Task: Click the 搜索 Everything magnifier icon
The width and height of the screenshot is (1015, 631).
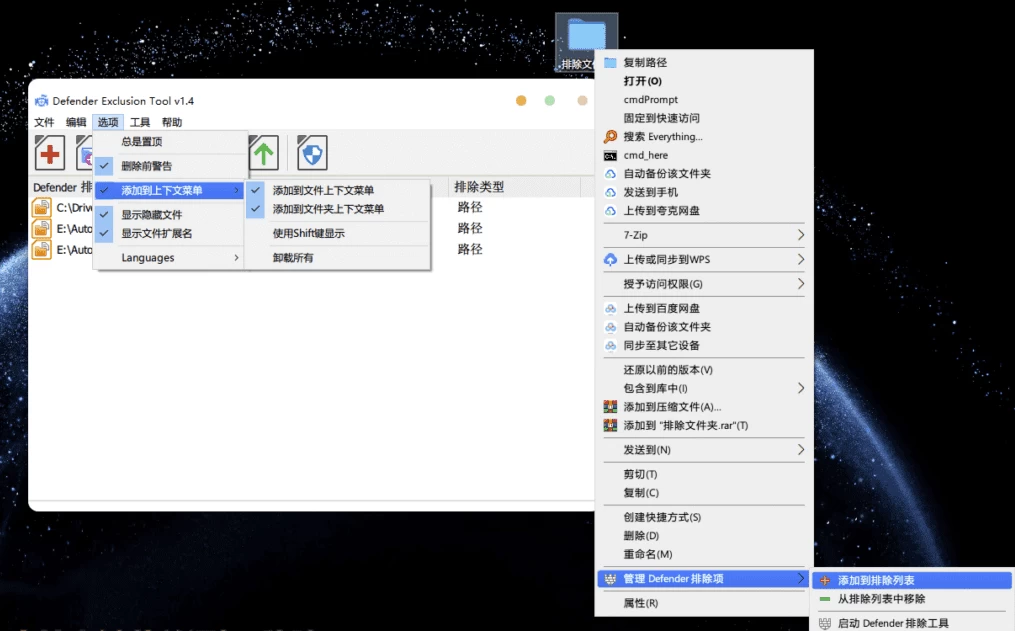Action: [610, 137]
